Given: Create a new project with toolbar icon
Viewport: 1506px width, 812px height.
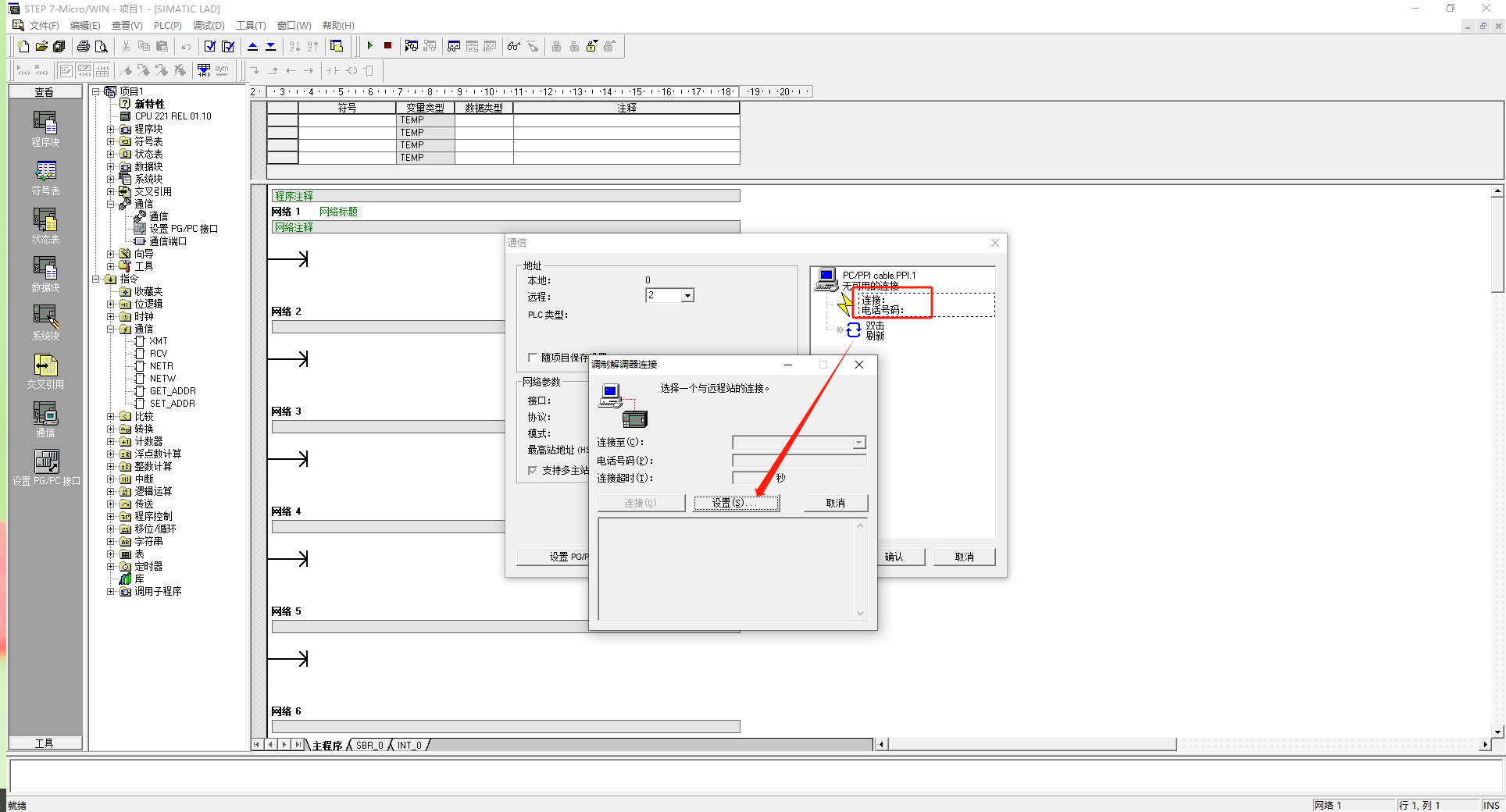Looking at the screenshot, I should 23,46.
